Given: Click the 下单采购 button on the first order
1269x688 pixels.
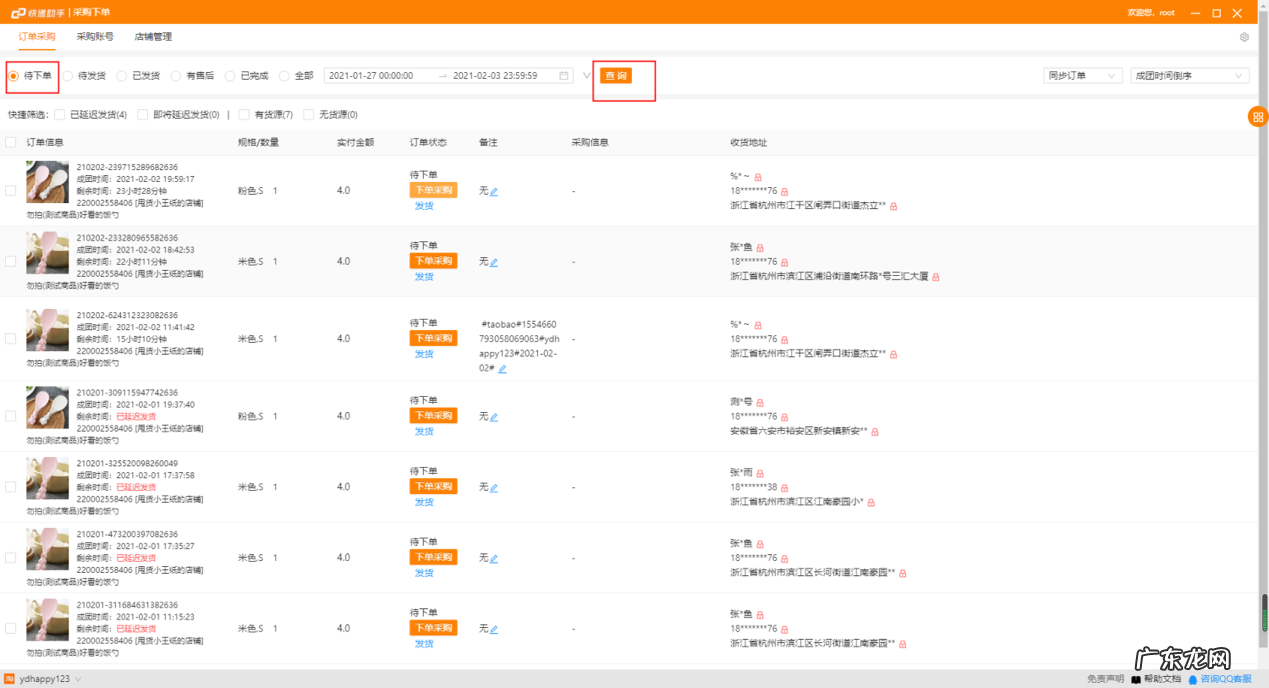Looking at the screenshot, I should click(x=432, y=189).
